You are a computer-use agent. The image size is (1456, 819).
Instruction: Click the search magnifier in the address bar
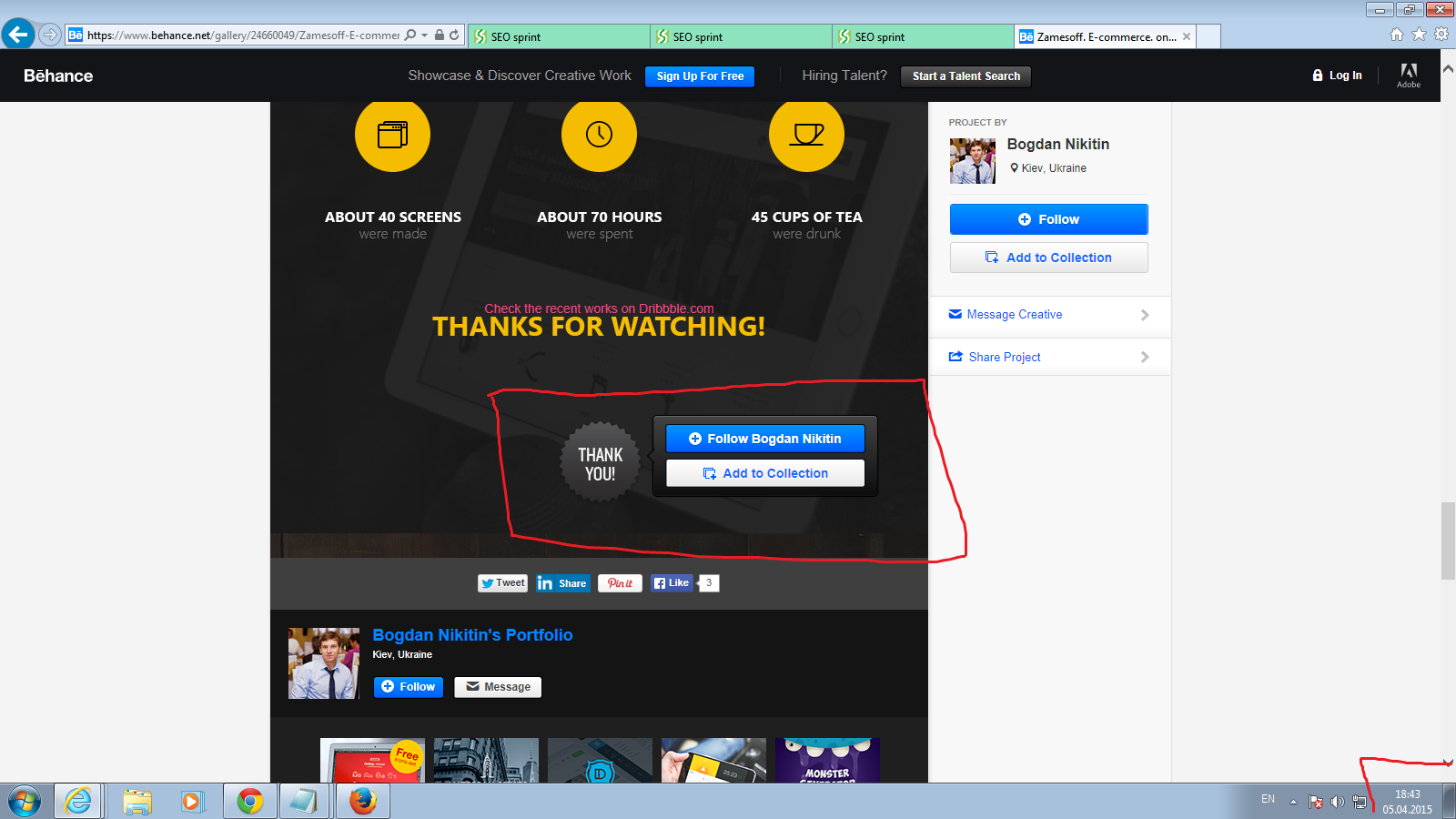410,35
